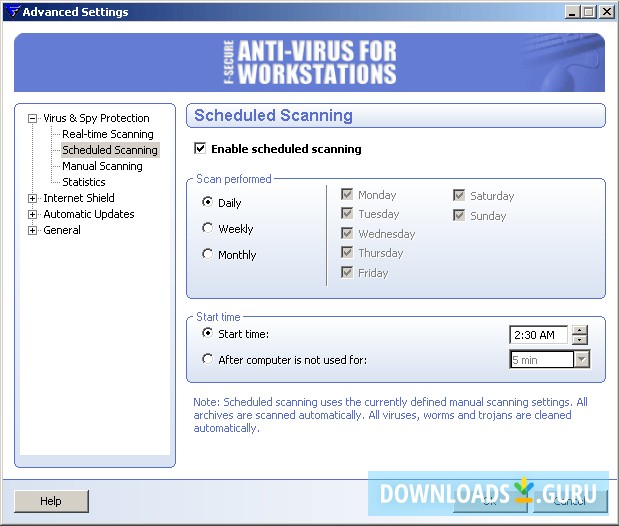Toggle the Wednesday checkbox
Screen dimensions: 619x526
click(347, 233)
